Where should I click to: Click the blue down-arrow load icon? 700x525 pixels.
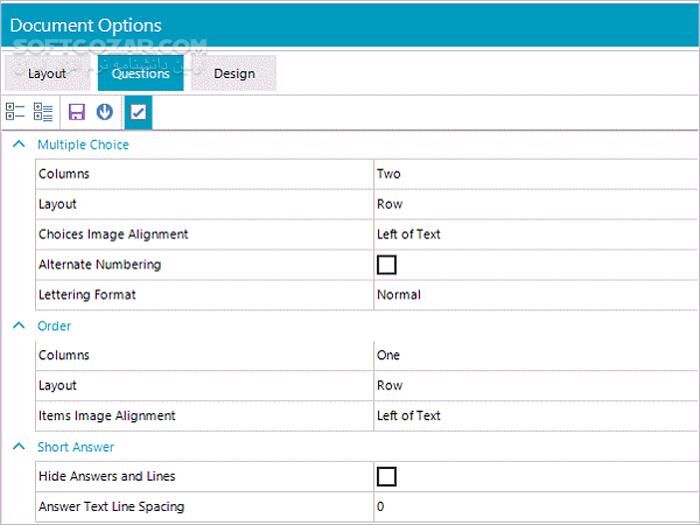coord(104,112)
